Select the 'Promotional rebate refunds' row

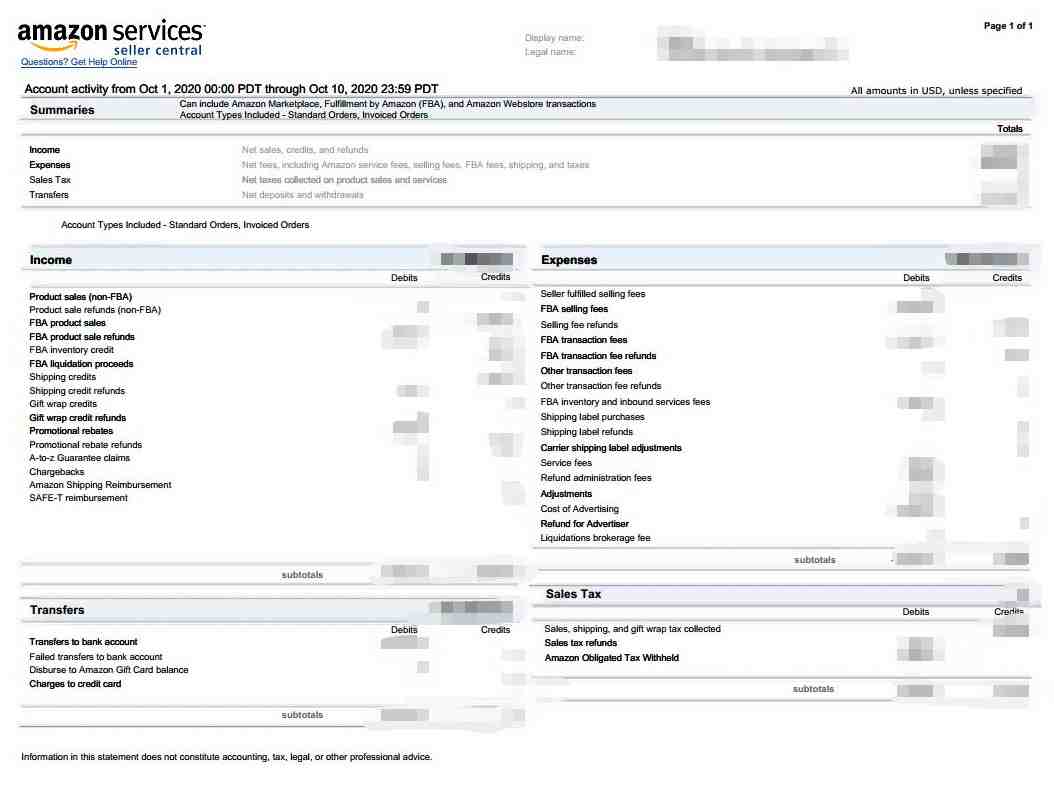pos(85,445)
